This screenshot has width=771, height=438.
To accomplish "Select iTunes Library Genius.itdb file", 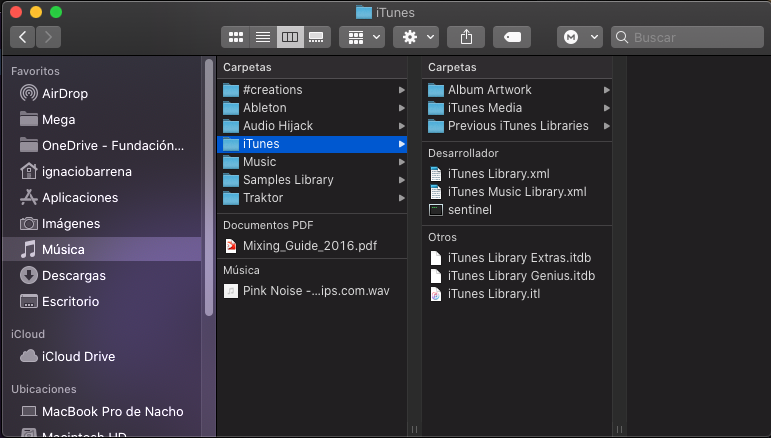I will [517, 276].
